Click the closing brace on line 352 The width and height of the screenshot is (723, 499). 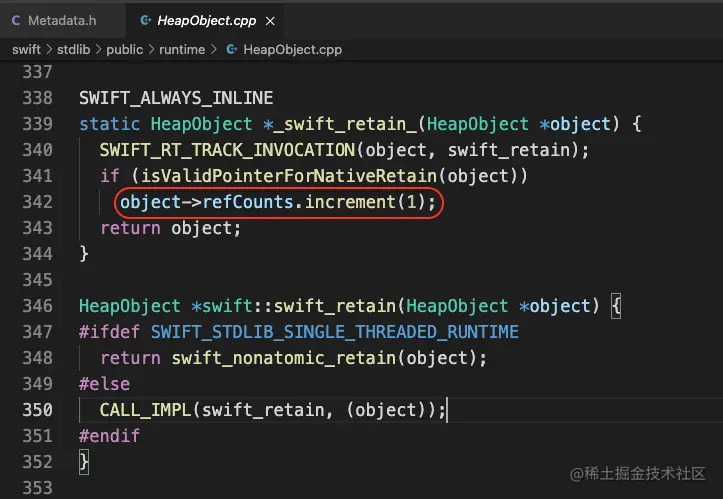84,462
